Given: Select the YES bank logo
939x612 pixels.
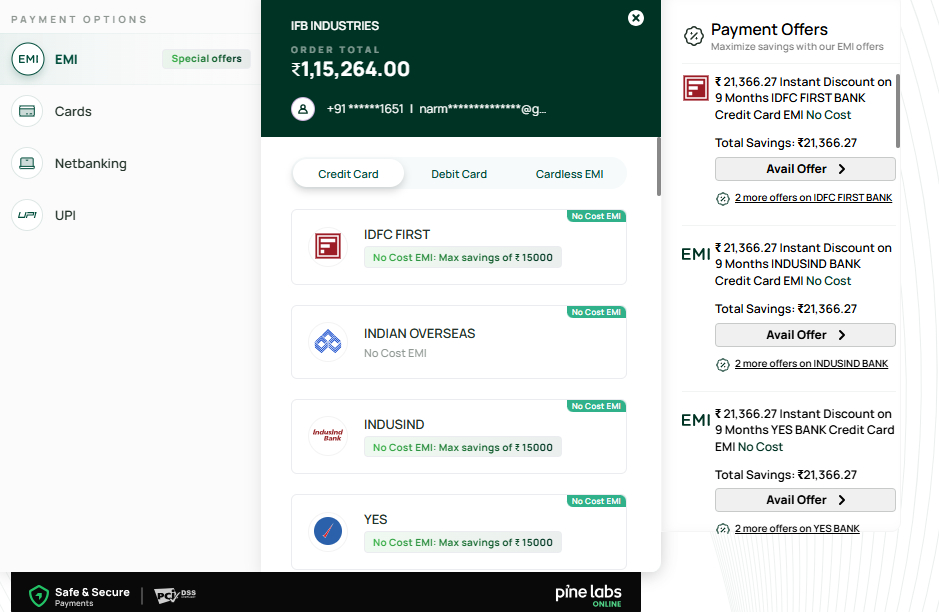Looking at the screenshot, I should (x=328, y=531).
